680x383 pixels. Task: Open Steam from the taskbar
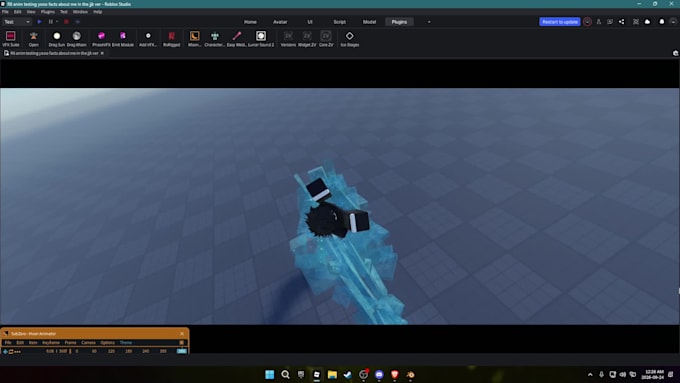point(348,374)
